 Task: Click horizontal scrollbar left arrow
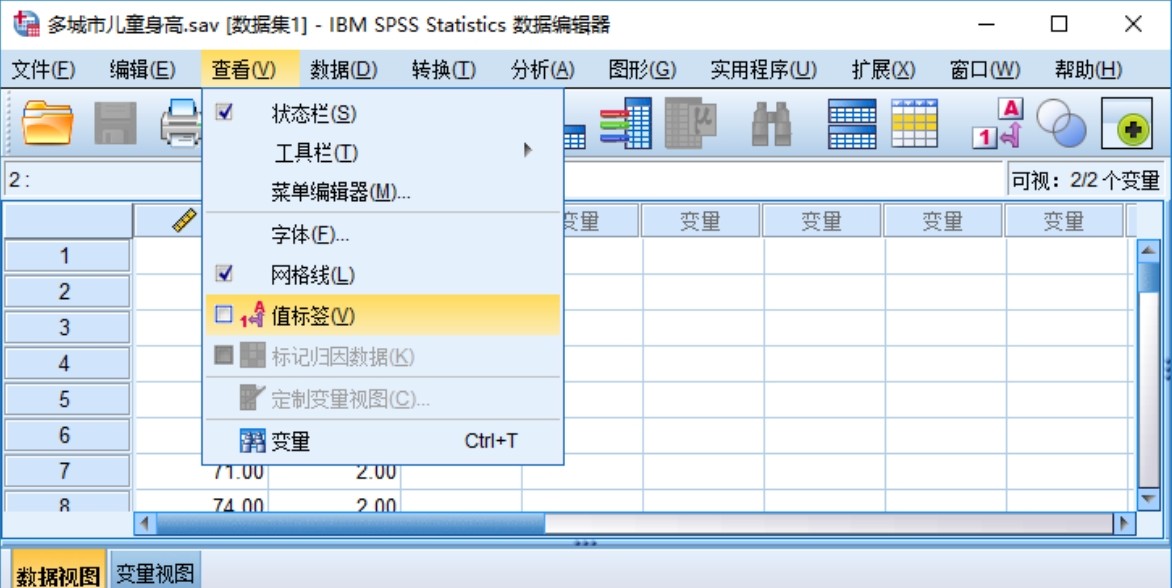[145, 524]
